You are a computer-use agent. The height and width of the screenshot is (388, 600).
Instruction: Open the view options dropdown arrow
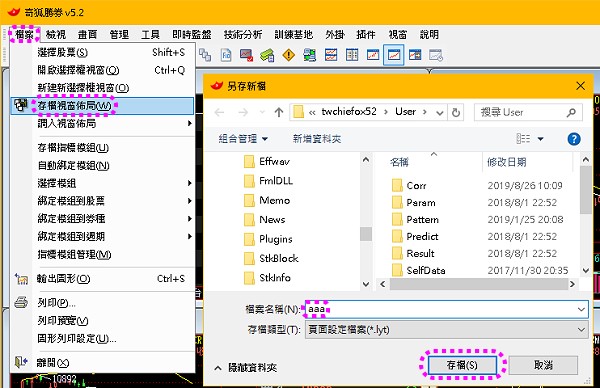[x=541, y=139]
